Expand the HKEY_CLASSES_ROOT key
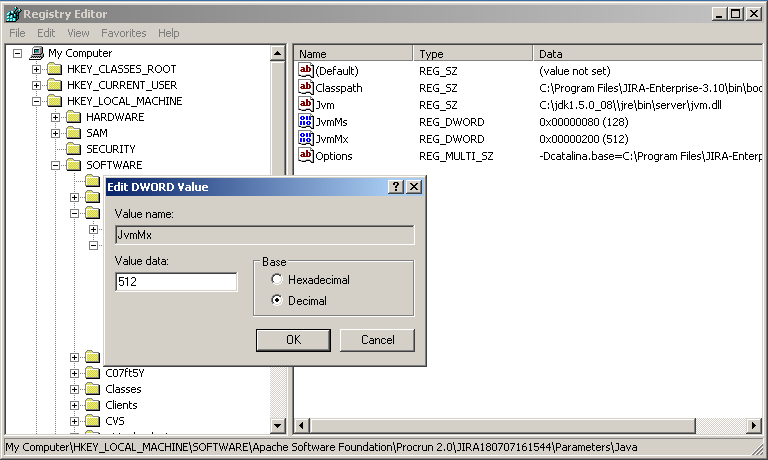This screenshot has height=460, width=768. [37, 69]
